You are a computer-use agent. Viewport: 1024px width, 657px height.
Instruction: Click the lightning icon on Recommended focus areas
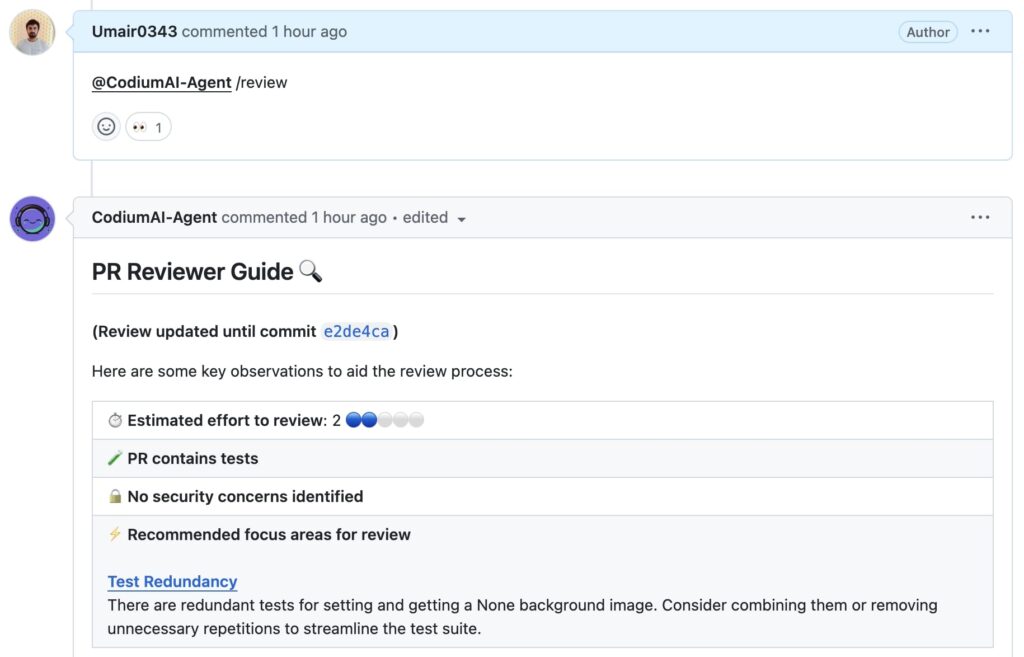pos(114,534)
